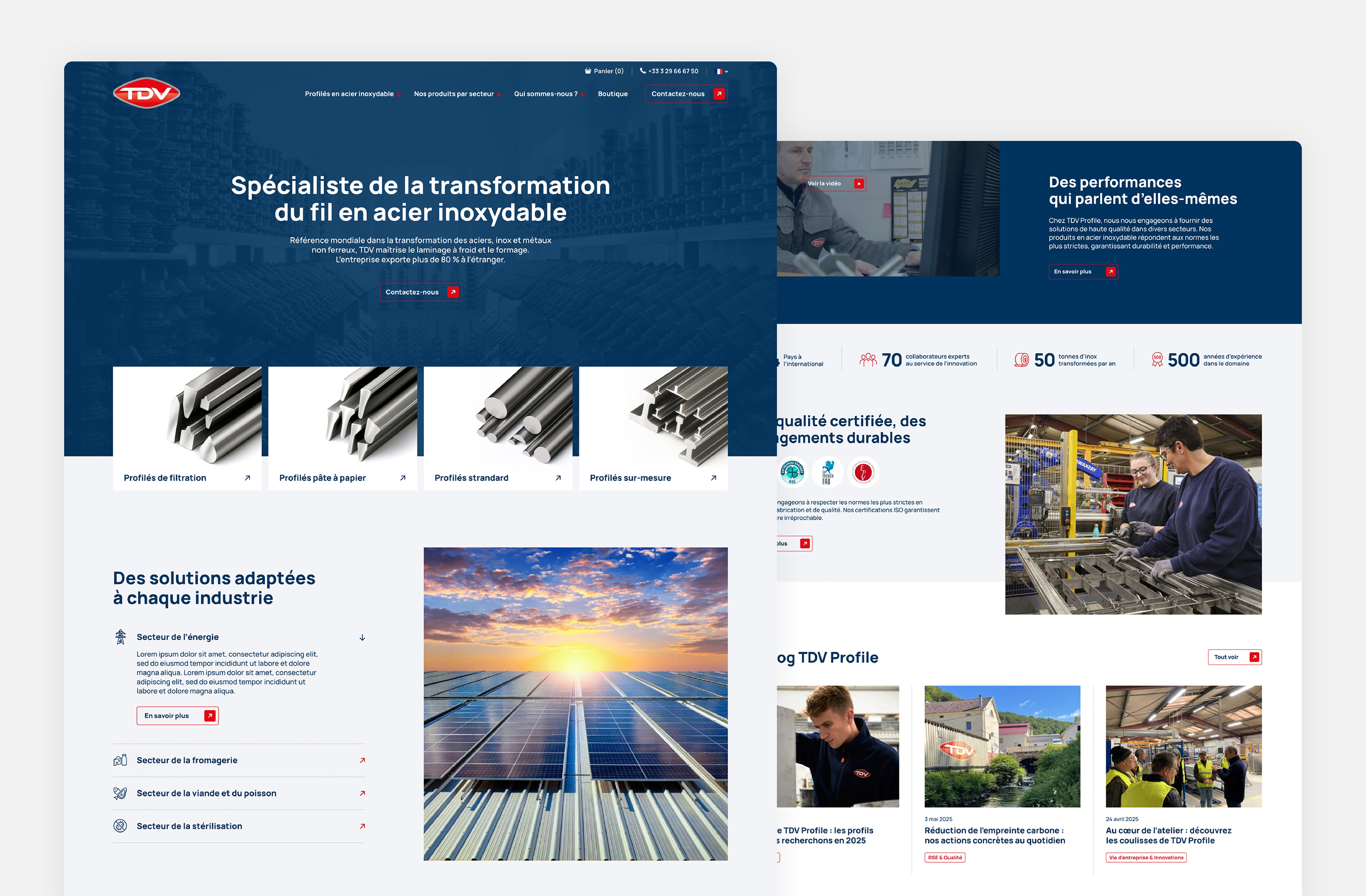Click the number 70 in the stats row
The height and width of the screenshot is (896, 1366).
point(892,360)
